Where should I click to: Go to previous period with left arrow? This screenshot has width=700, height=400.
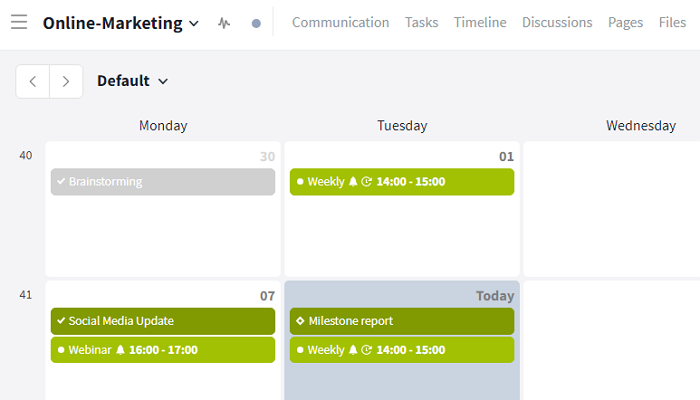coord(33,81)
